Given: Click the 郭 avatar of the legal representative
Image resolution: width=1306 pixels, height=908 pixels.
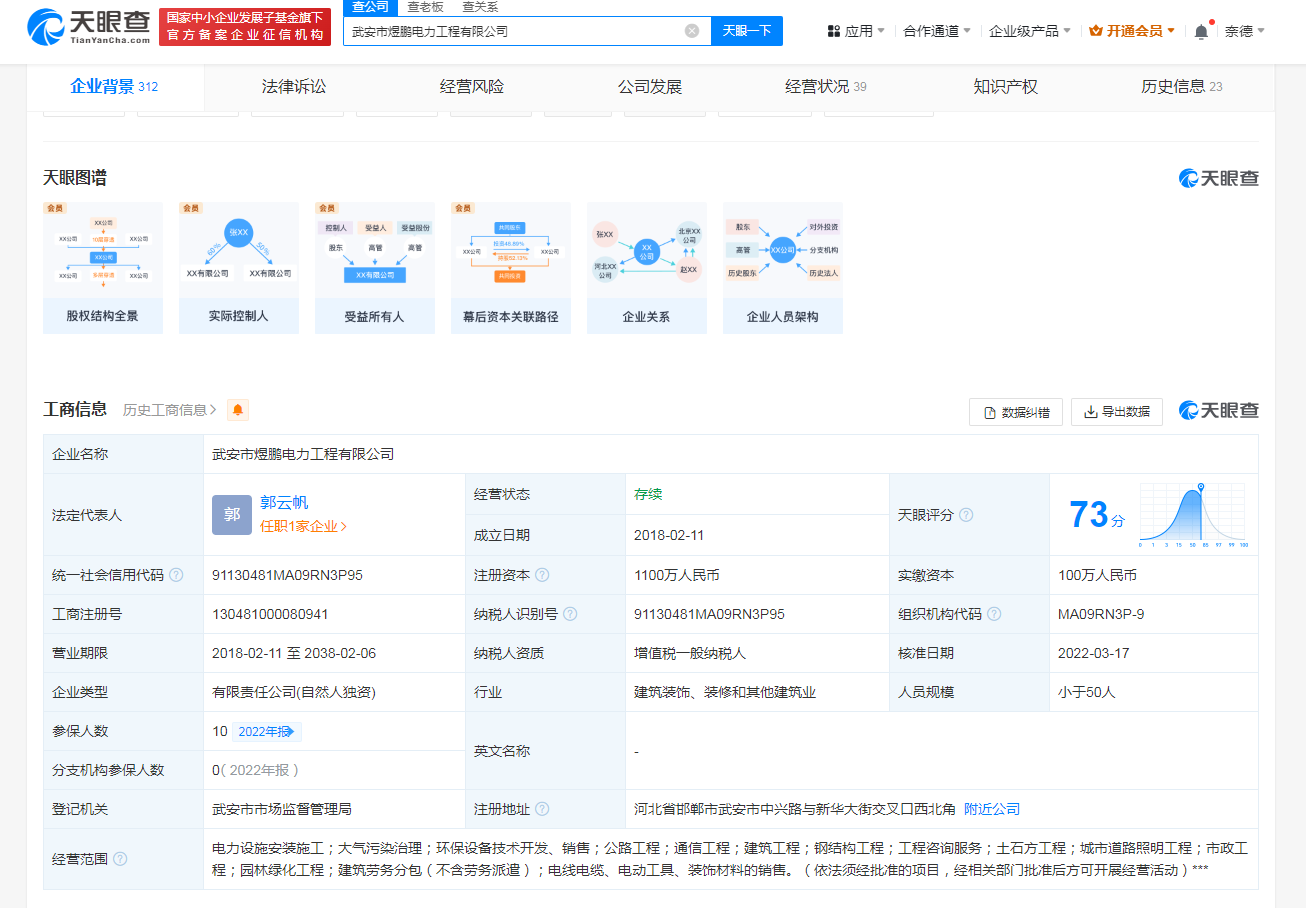Looking at the screenshot, I should pyautogui.click(x=232, y=514).
